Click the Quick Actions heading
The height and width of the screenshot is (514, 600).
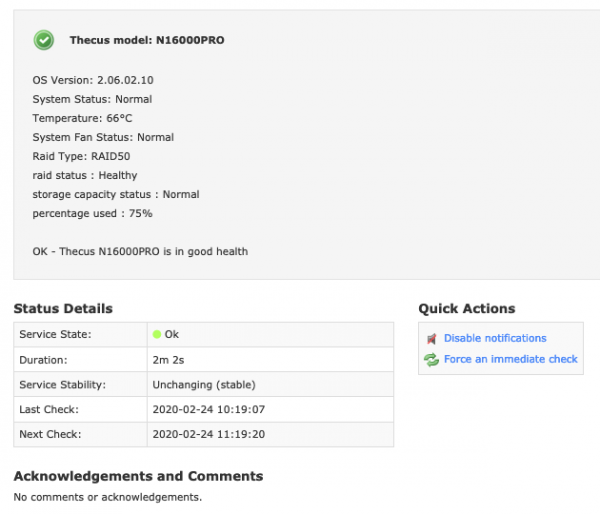(467, 309)
